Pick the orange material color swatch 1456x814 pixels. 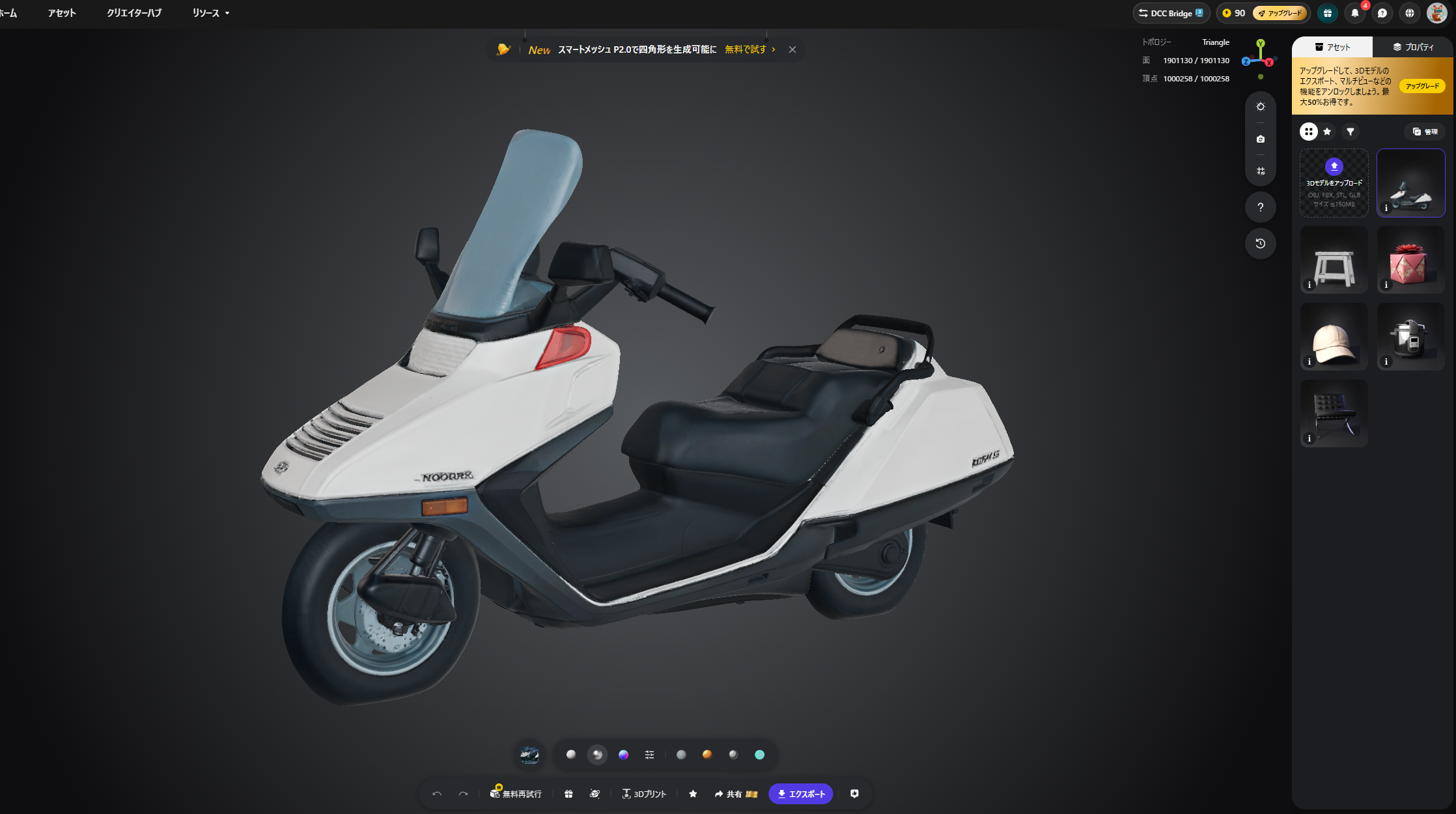pyautogui.click(x=707, y=755)
